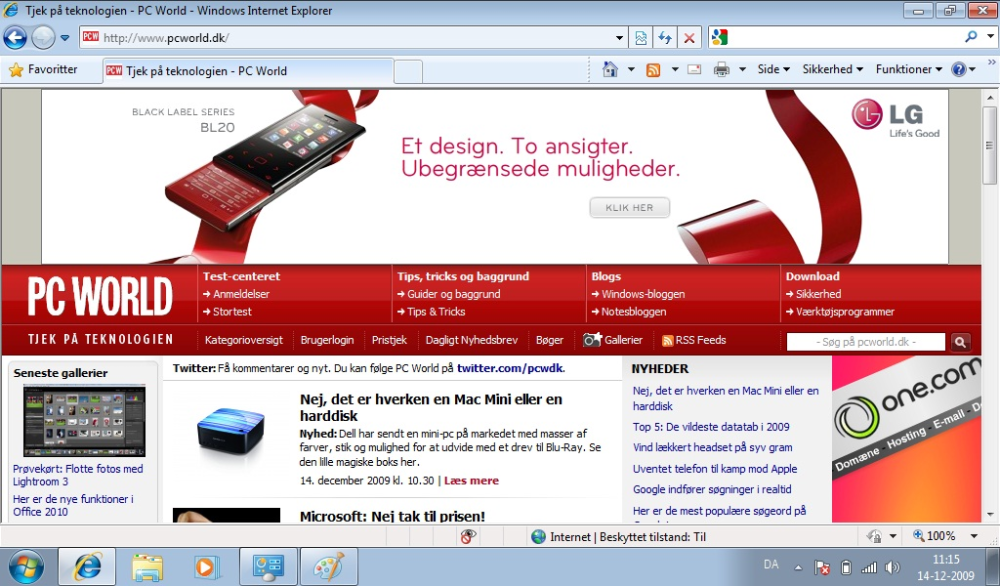Open Gallerier with camera icon
The width and height of the screenshot is (1000, 586).
pos(613,340)
